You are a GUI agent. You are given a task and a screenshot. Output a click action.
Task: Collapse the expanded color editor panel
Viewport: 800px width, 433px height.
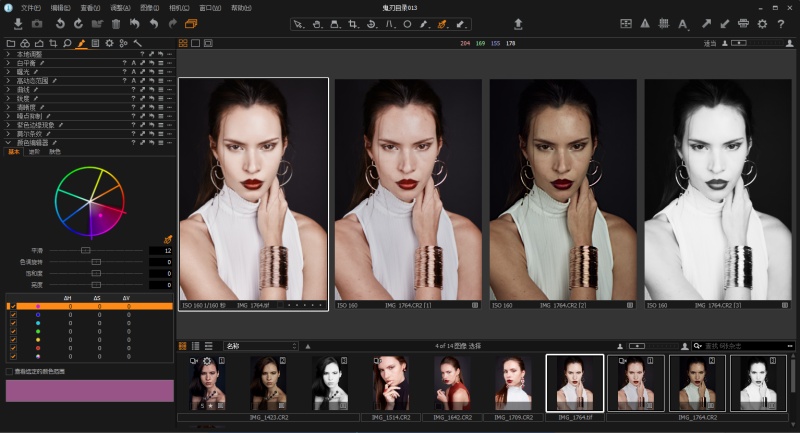(x=8, y=143)
